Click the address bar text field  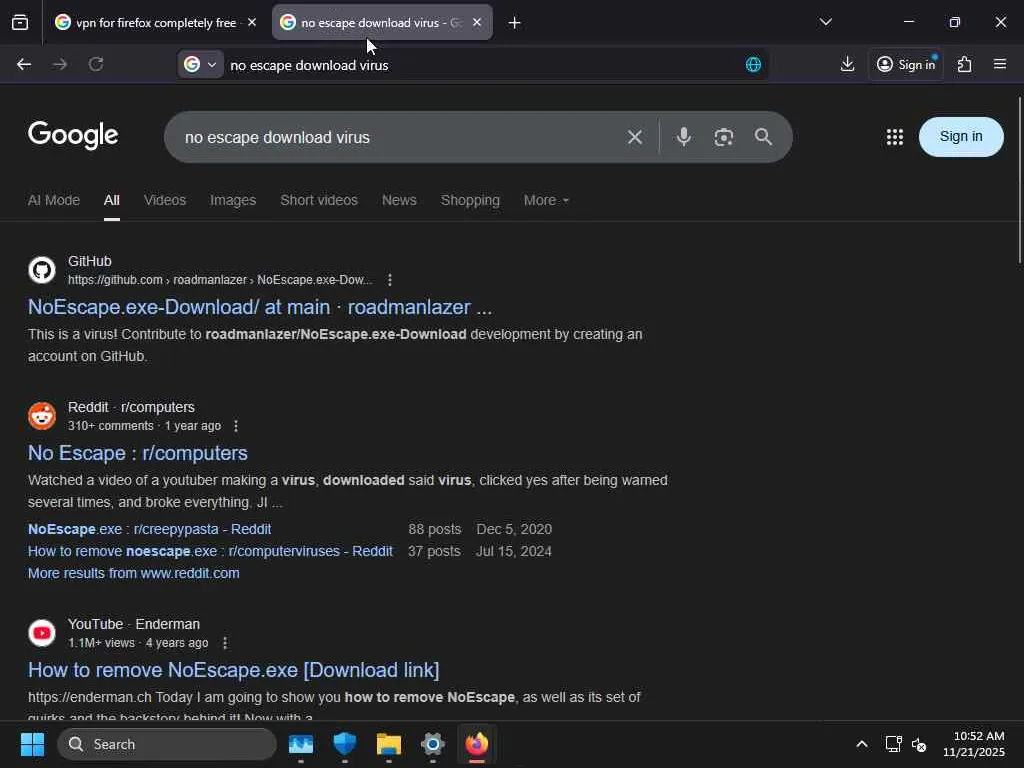(x=483, y=65)
